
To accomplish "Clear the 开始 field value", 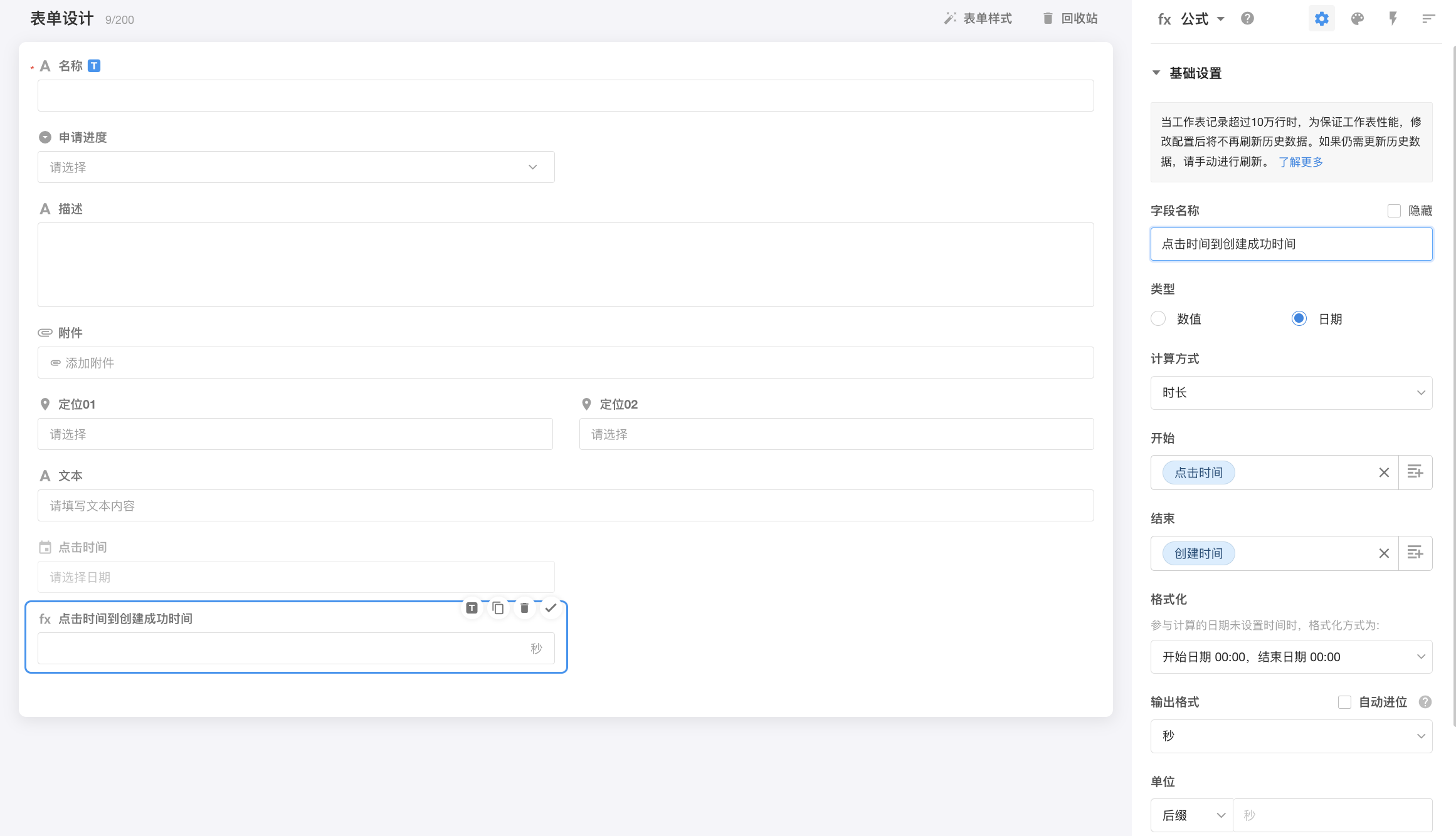I will [1384, 473].
